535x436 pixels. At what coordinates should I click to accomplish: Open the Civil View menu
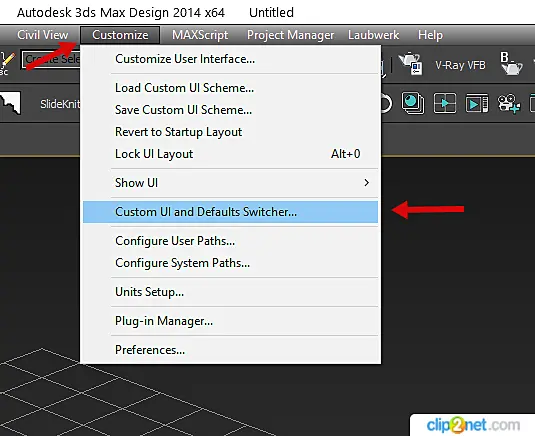[43, 35]
